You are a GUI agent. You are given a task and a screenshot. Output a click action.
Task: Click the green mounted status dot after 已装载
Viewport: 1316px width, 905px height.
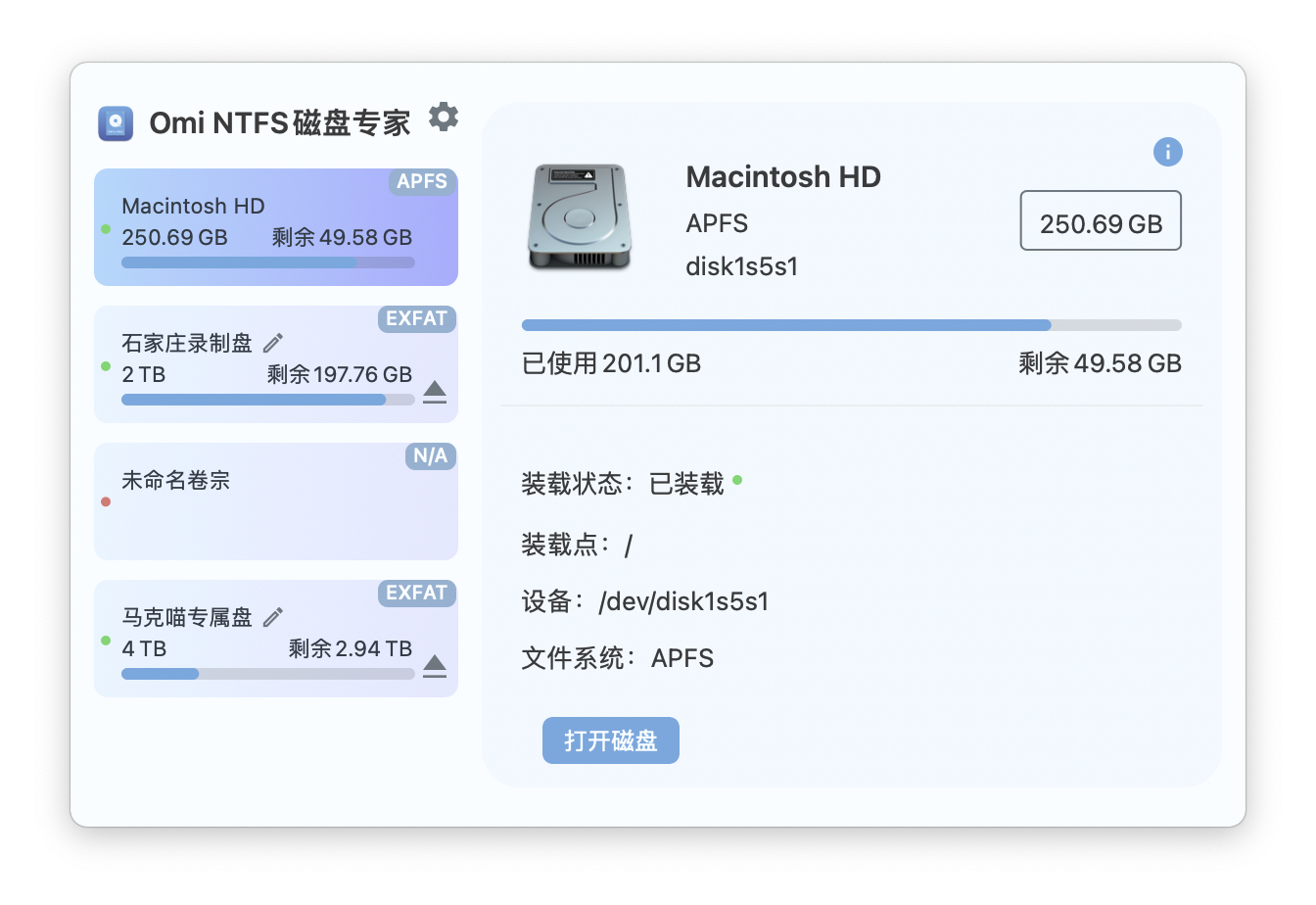(x=737, y=480)
